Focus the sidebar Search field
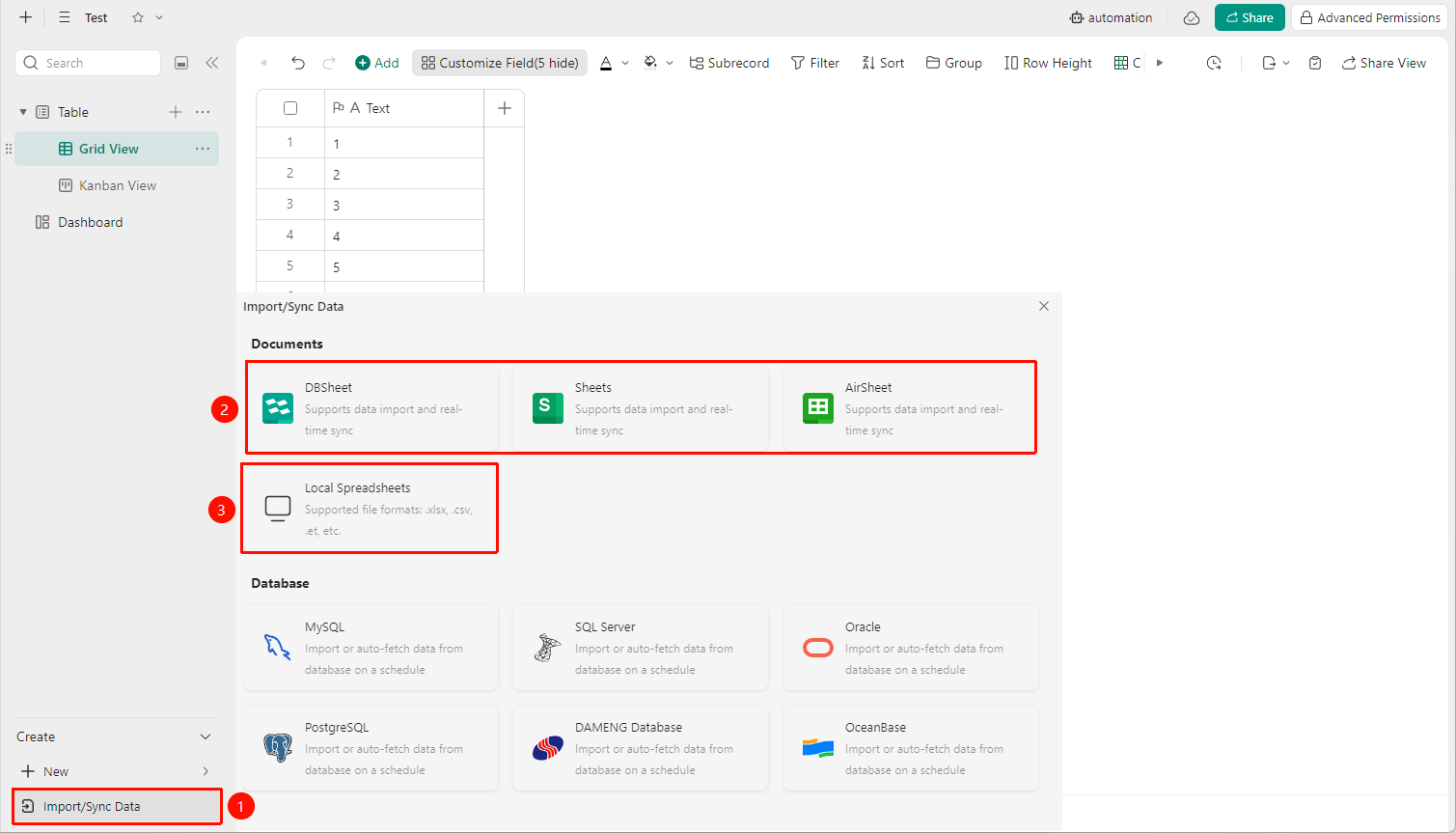 pyautogui.click(x=88, y=63)
